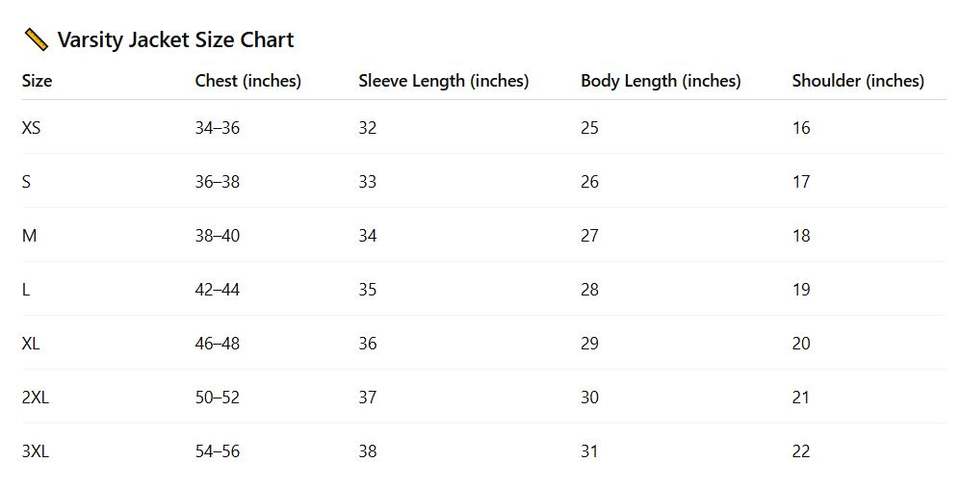The image size is (960, 488).
Task: Select the Body Length (inches) header
Action: click(x=660, y=81)
